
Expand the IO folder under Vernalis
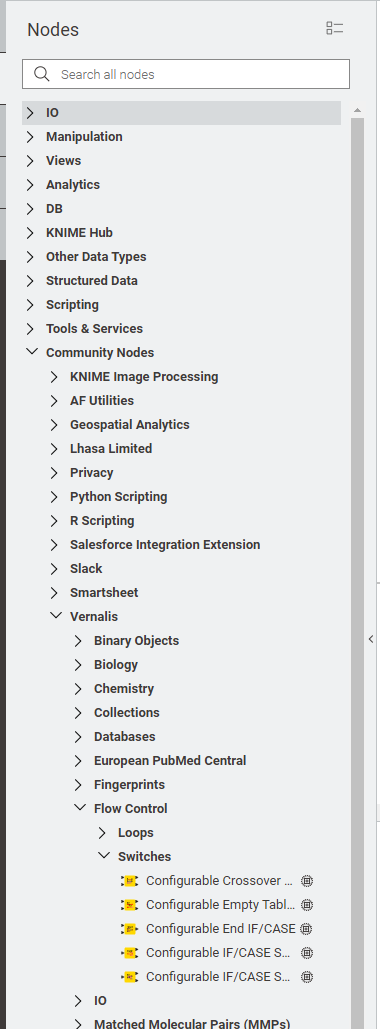click(79, 1001)
